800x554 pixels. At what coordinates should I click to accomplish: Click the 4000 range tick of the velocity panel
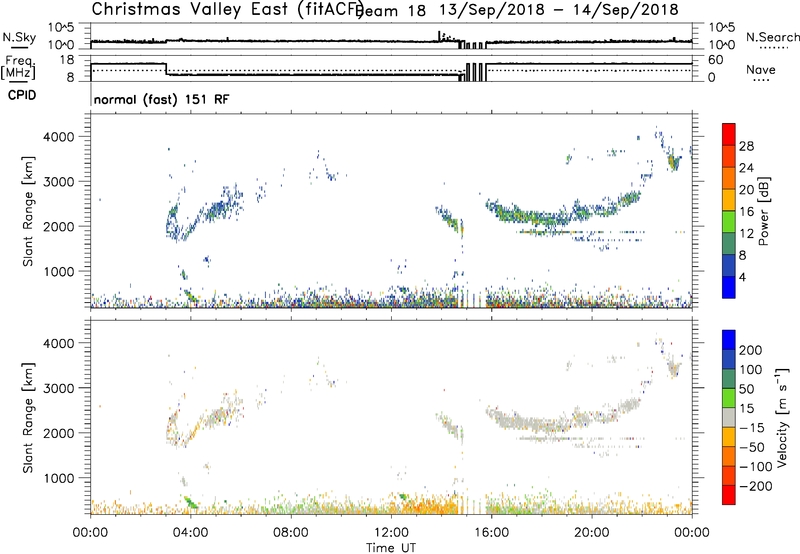coord(59,343)
